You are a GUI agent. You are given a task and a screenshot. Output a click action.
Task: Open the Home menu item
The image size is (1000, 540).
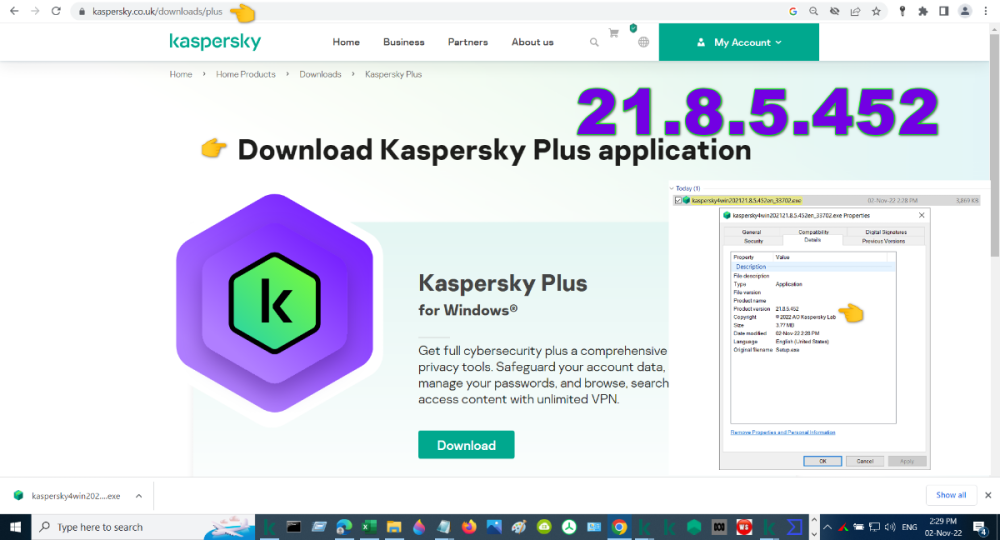346,42
